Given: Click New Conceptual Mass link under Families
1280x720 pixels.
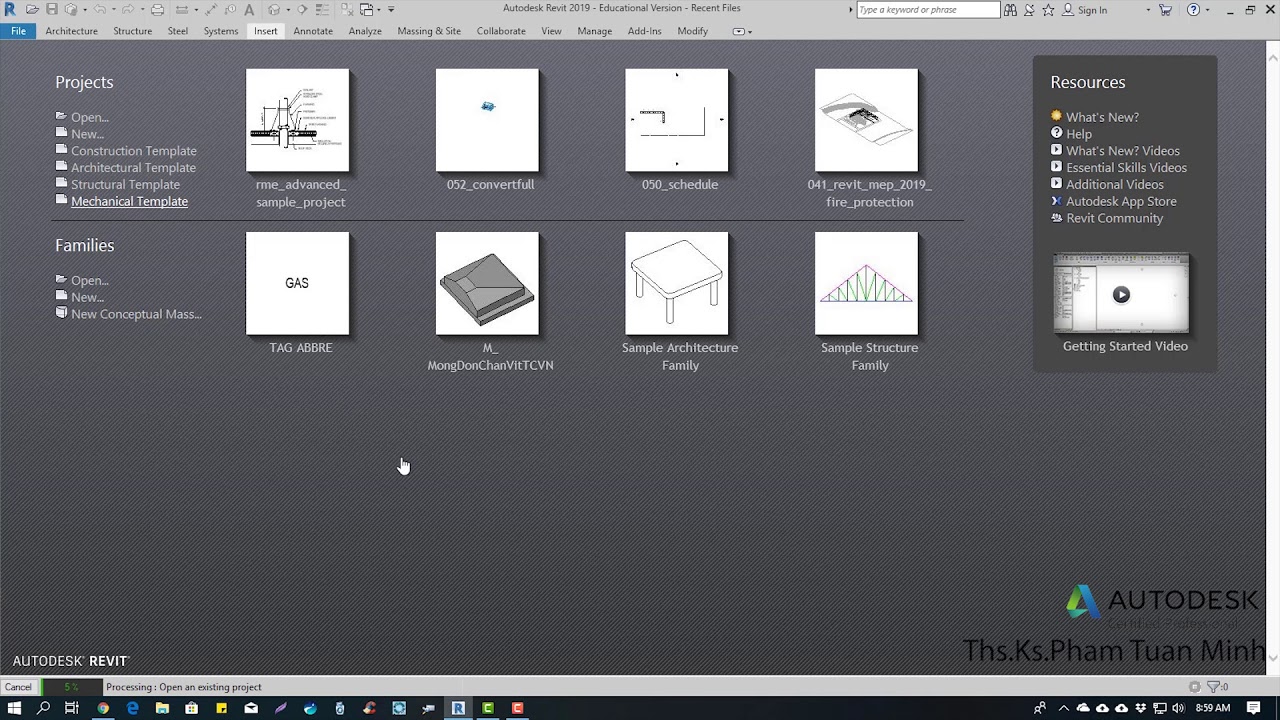Looking at the screenshot, I should (136, 314).
